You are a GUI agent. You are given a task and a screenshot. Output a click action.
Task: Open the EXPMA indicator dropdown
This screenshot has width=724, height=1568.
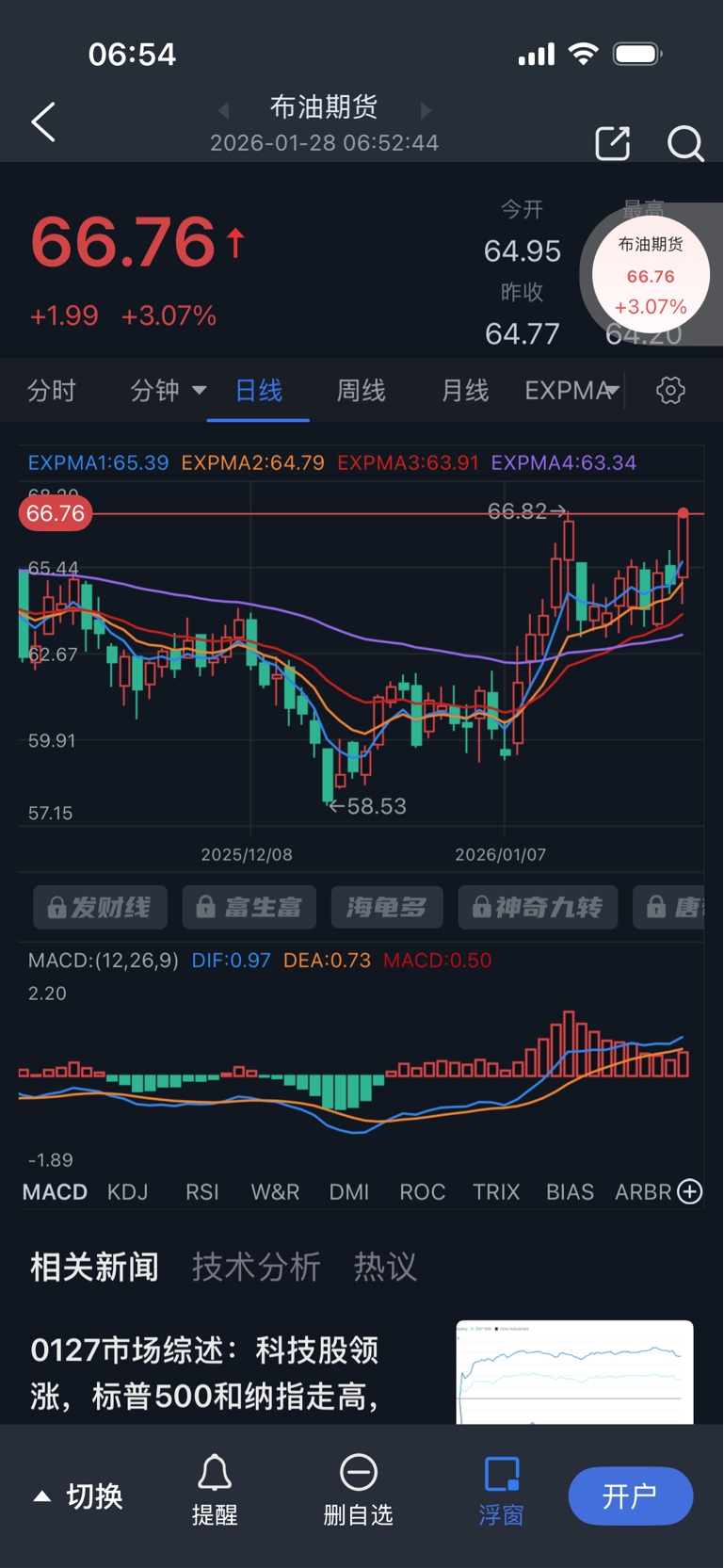572,390
